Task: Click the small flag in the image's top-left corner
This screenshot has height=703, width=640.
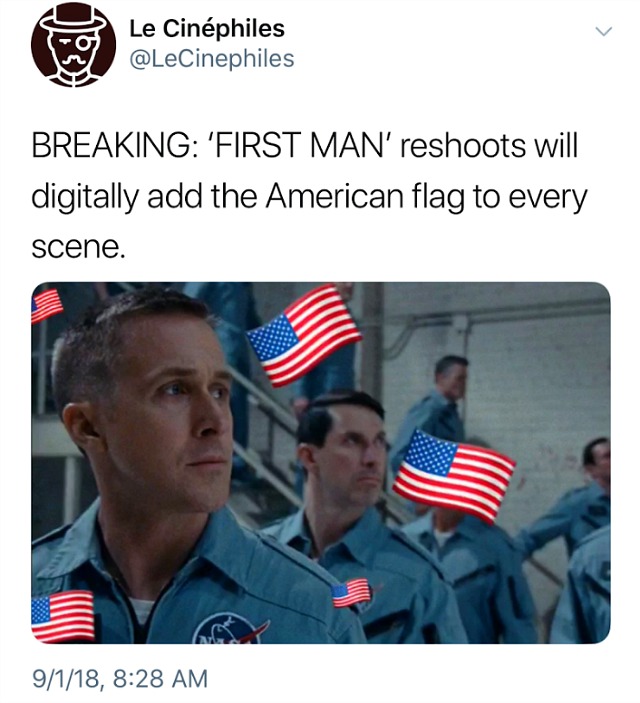Action: coord(46,305)
